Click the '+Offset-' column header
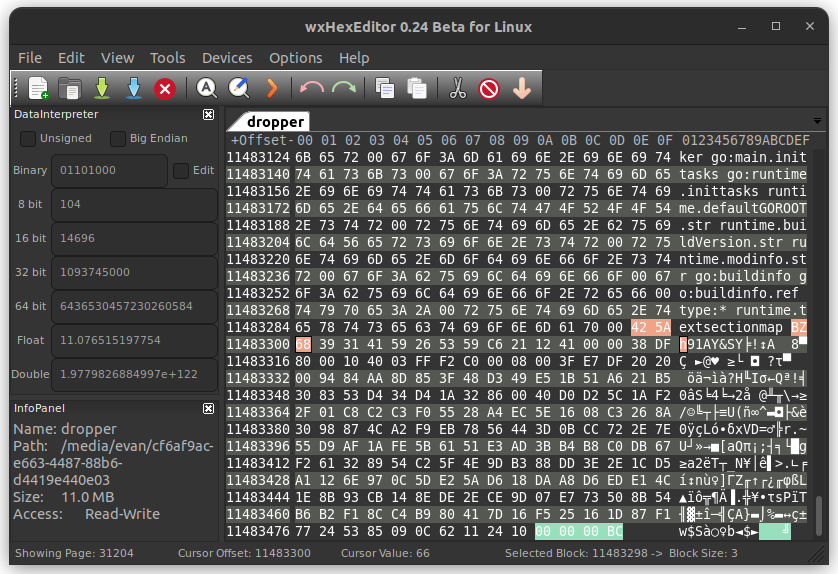The width and height of the screenshot is (838, 574). click(x=262, y=140)
